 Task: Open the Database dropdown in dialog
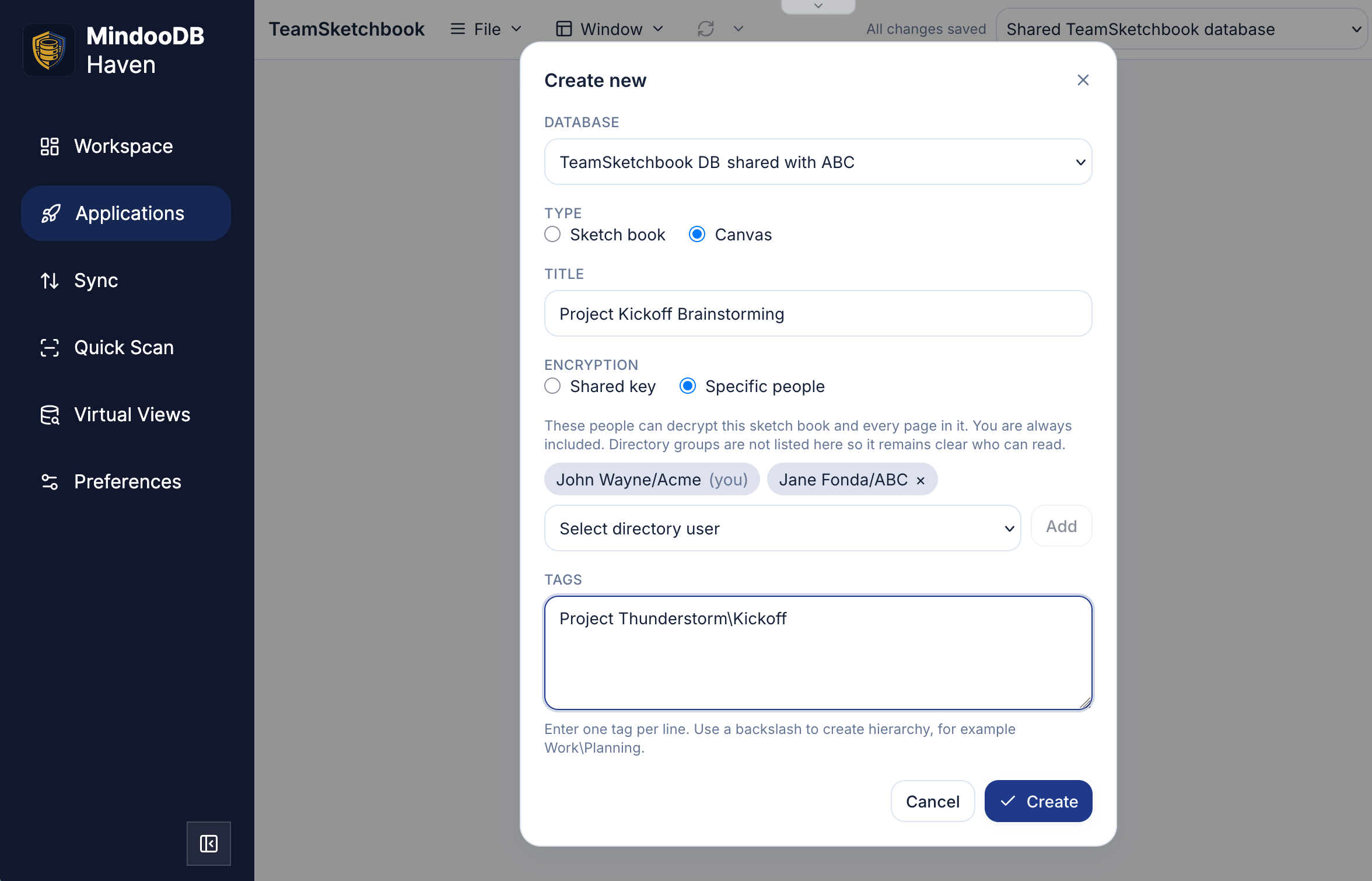[818, 162]
